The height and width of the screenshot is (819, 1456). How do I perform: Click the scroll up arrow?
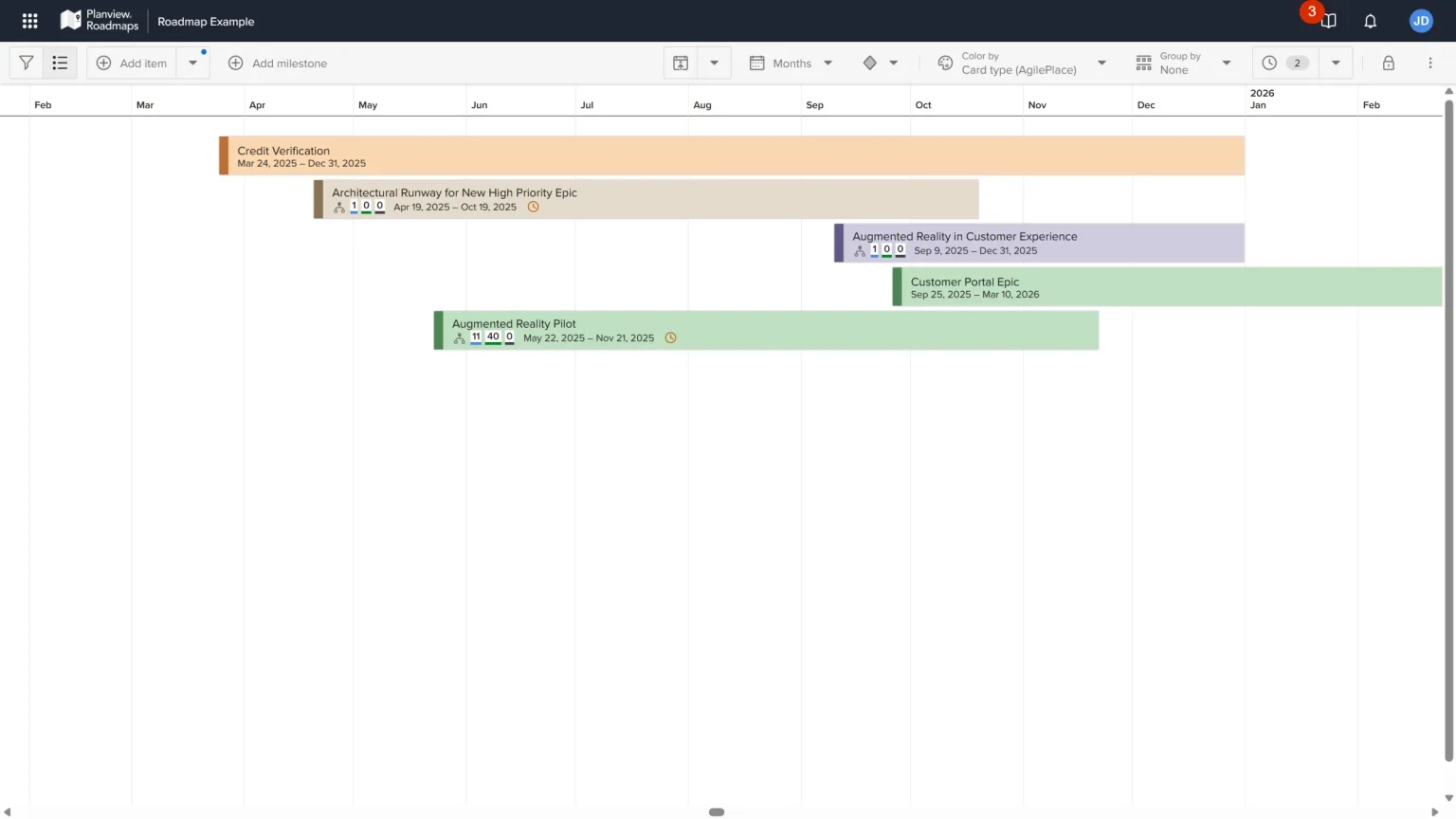point(1448,91)
